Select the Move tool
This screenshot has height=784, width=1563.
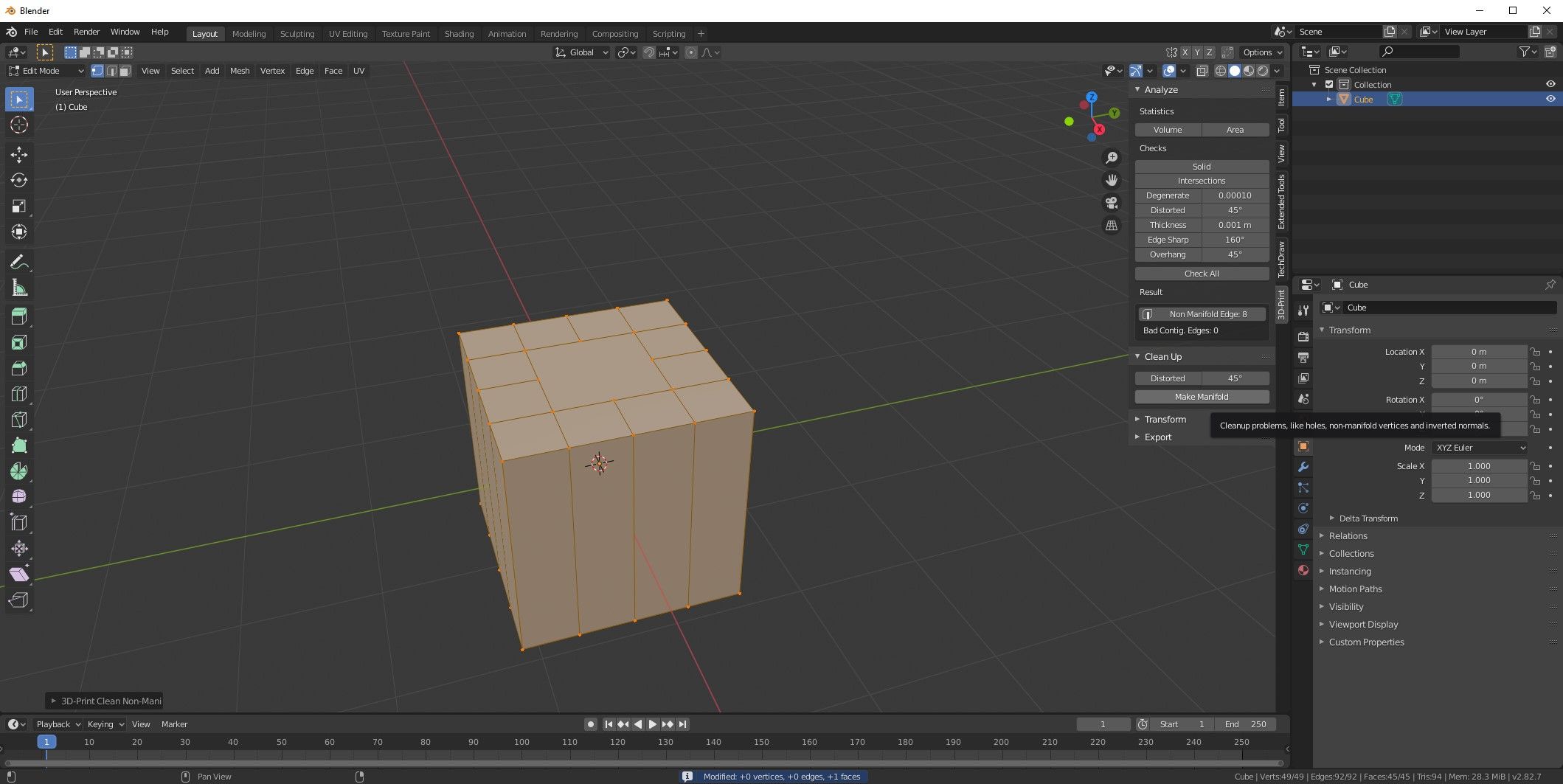click(19, 156)
